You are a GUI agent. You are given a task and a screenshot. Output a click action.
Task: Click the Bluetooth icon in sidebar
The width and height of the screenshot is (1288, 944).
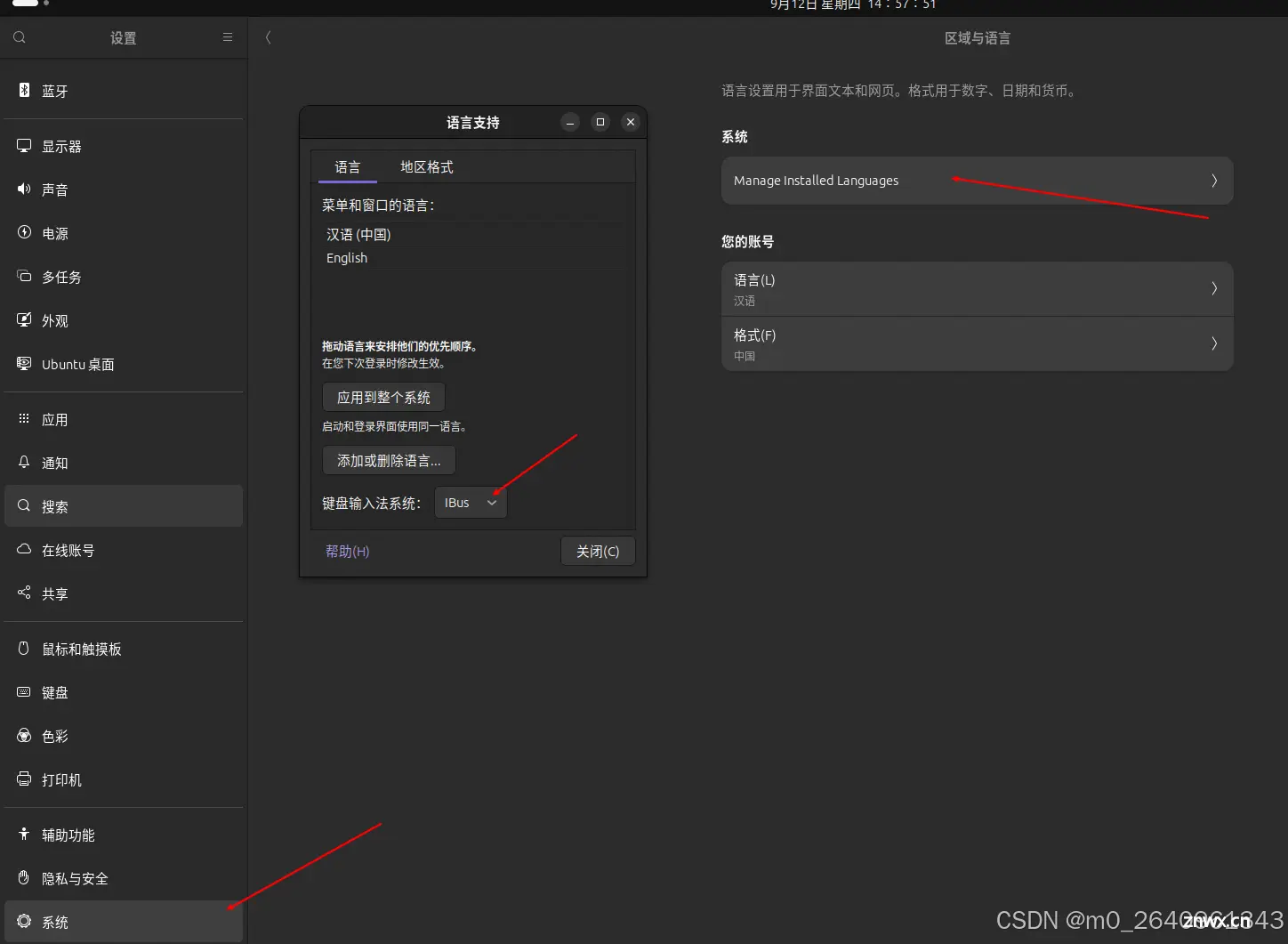point(24,90)
